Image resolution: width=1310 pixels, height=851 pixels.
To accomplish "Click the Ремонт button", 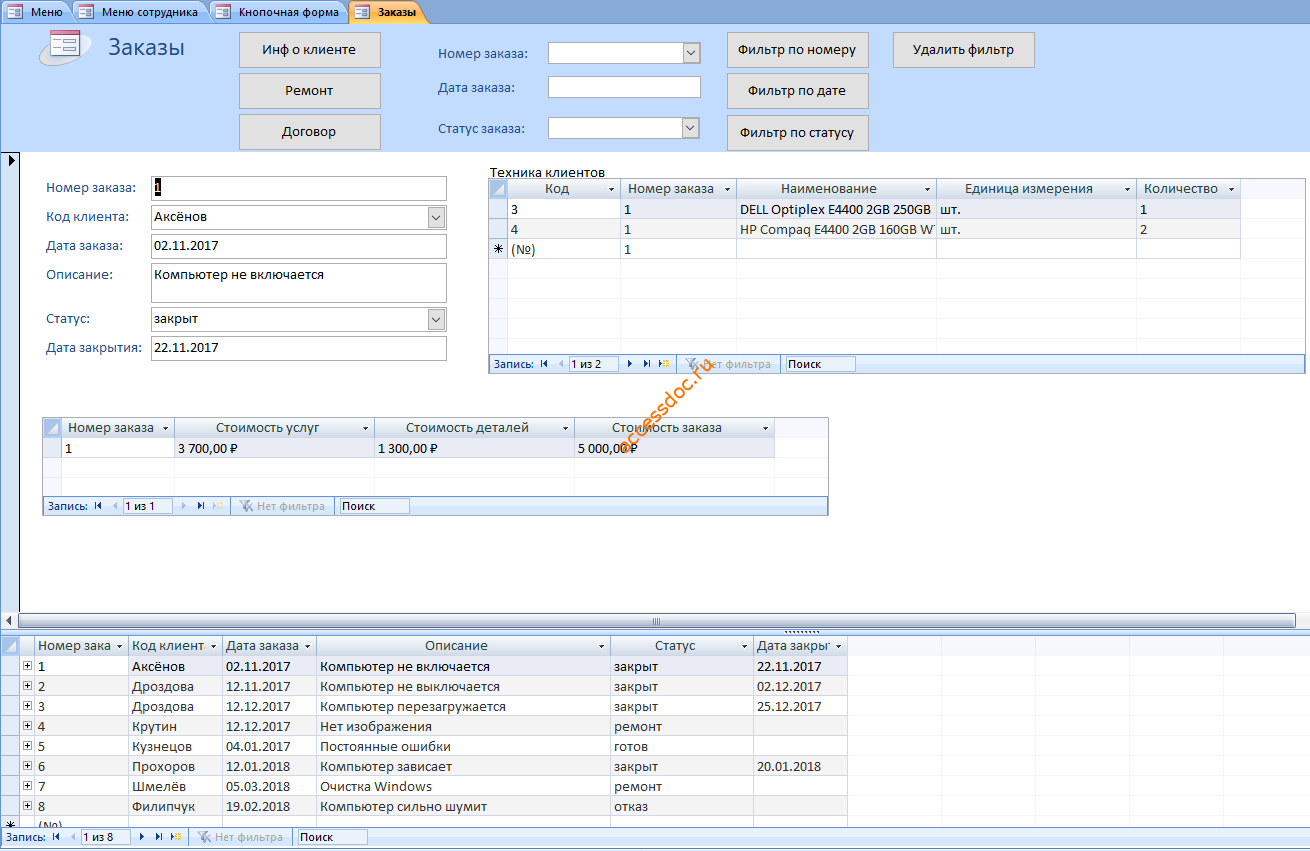I will pyautogui.click(x=309, y=90).
